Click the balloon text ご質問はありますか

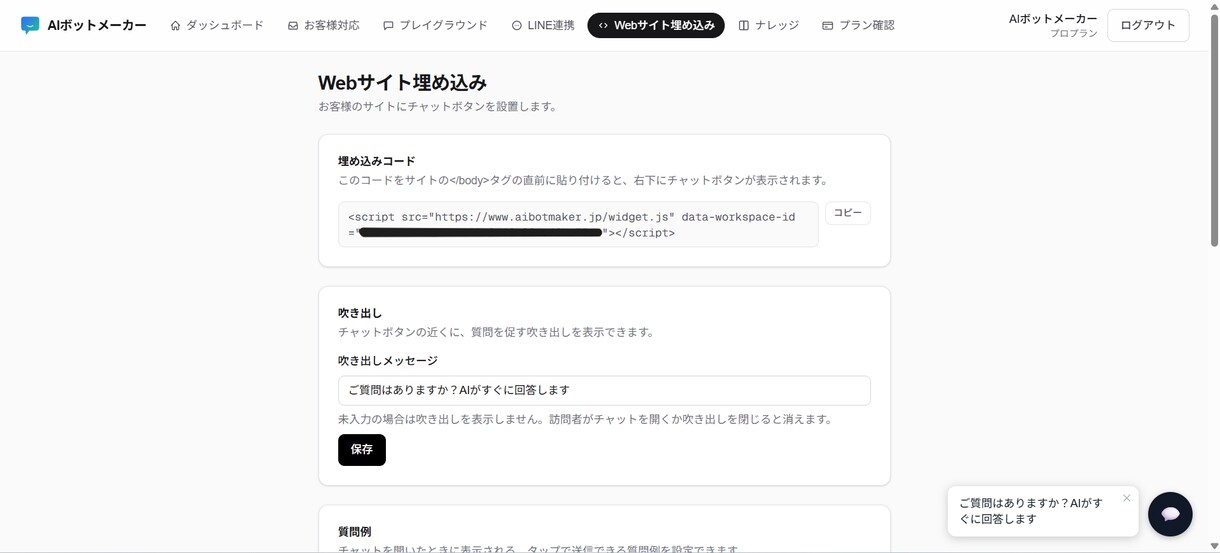(1030, 511)
